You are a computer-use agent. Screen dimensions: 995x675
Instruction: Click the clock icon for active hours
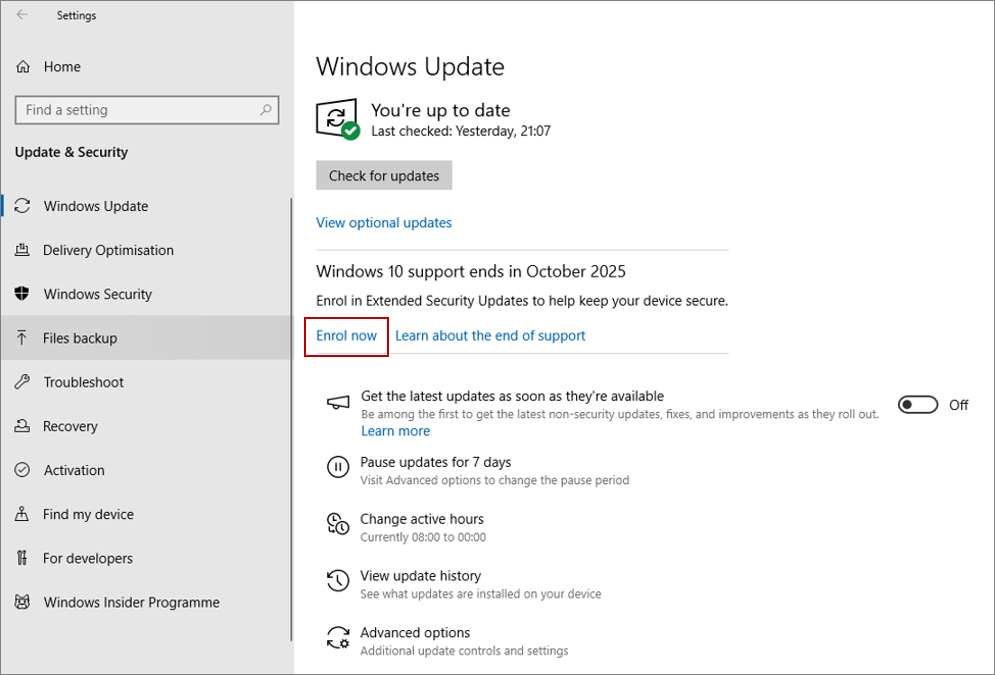click(338, 524)
